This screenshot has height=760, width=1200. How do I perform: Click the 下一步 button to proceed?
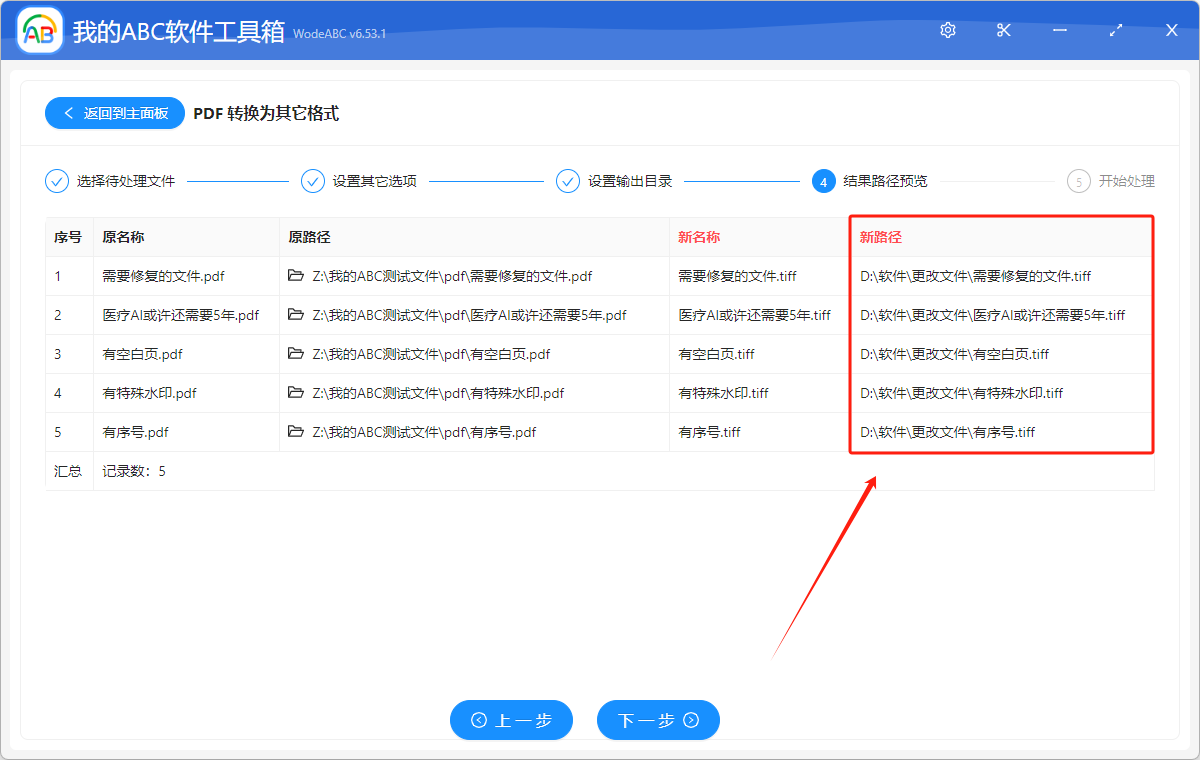click(x=658, y=720)
